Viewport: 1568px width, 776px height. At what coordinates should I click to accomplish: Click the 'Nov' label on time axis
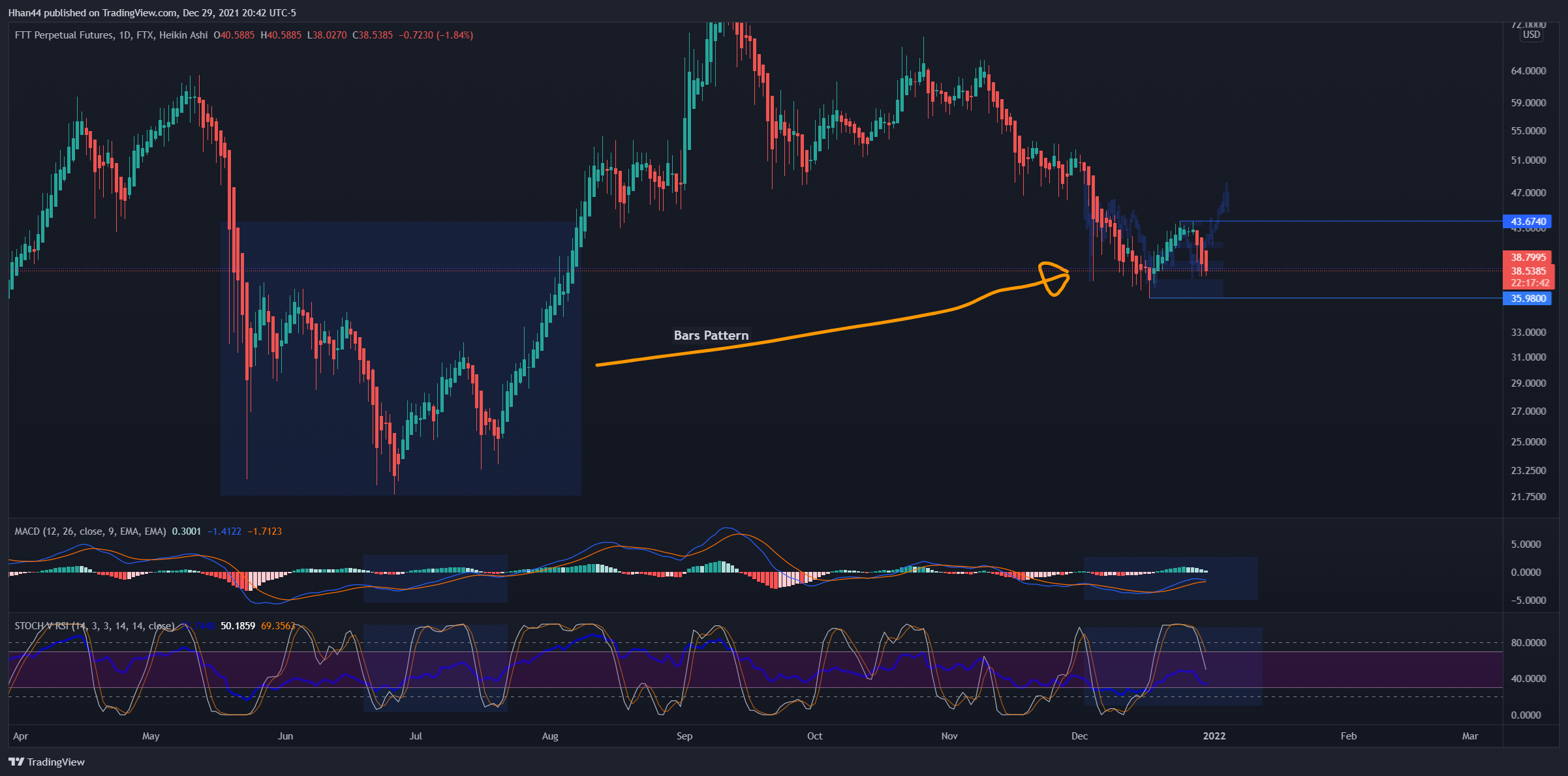[949, 736]
